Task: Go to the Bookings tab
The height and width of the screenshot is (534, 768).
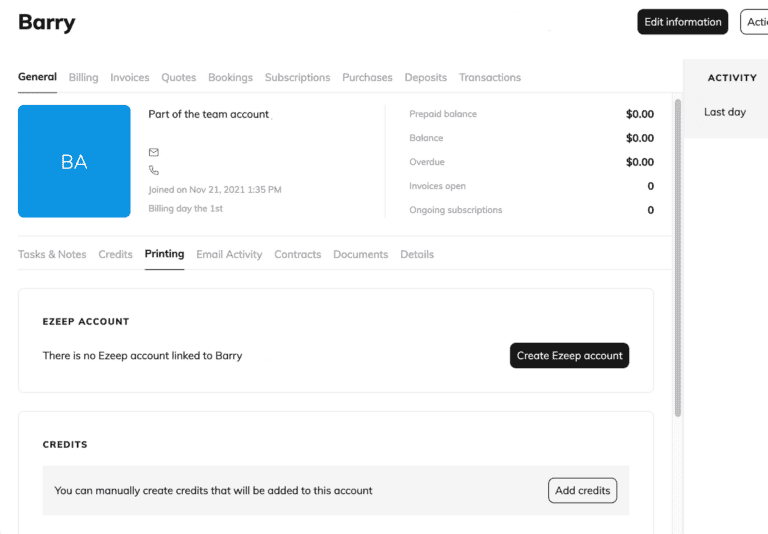Action: [230, 77]
